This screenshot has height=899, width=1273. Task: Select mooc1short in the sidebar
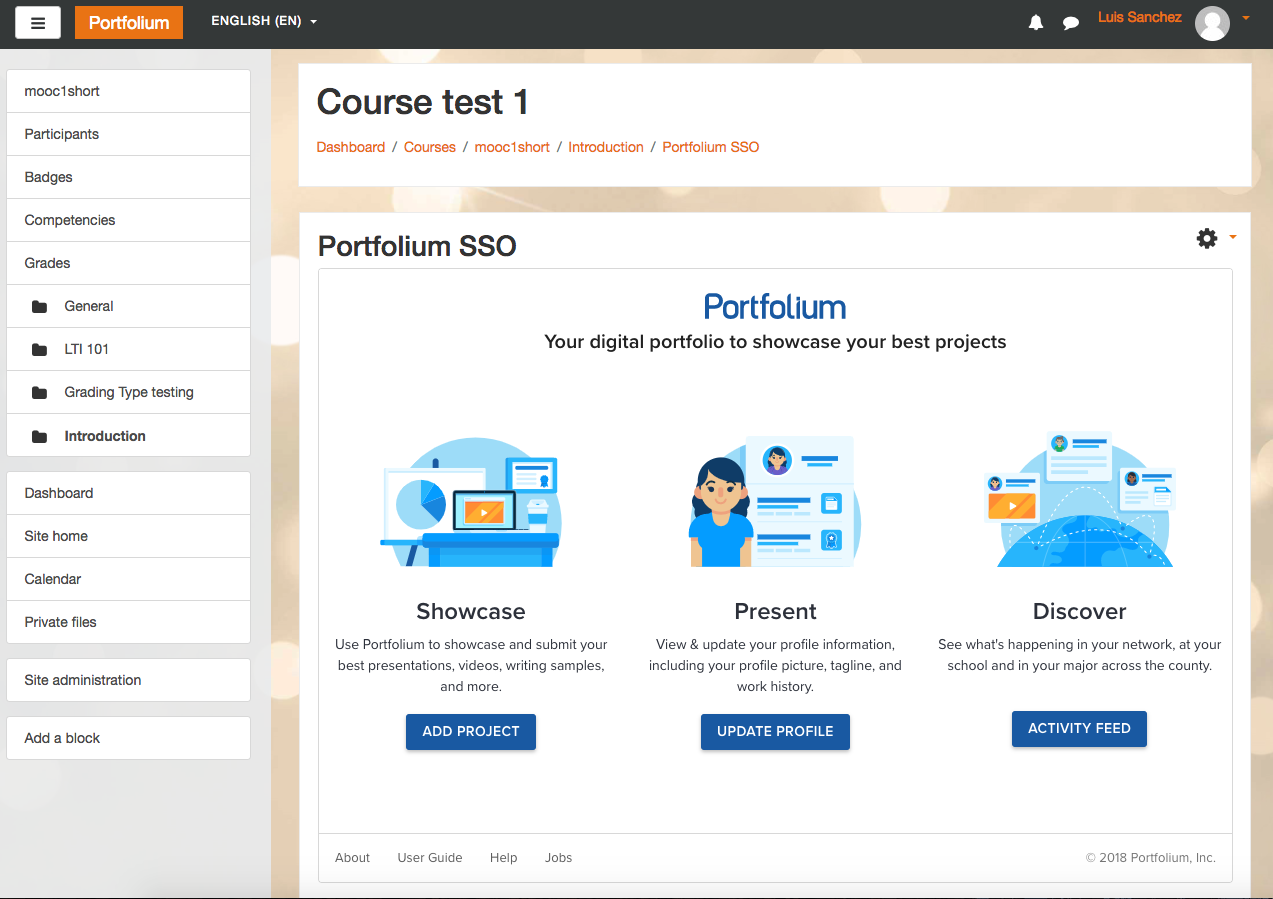tap(128, 91)
